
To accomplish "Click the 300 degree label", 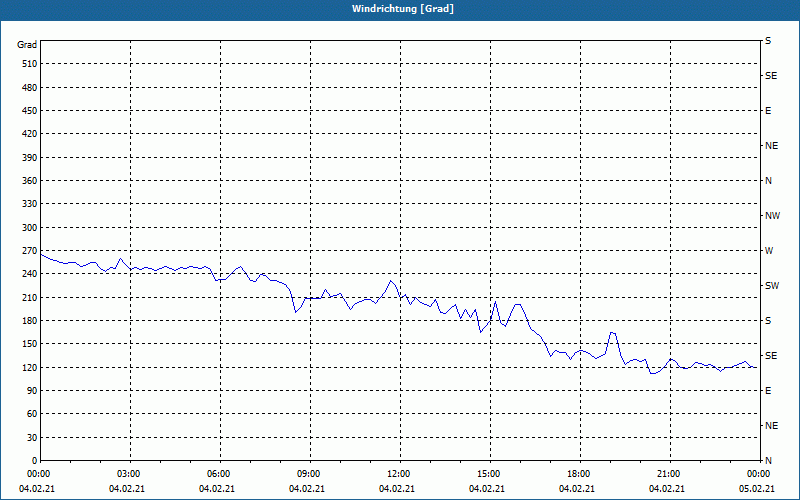I will click(30, 227).
